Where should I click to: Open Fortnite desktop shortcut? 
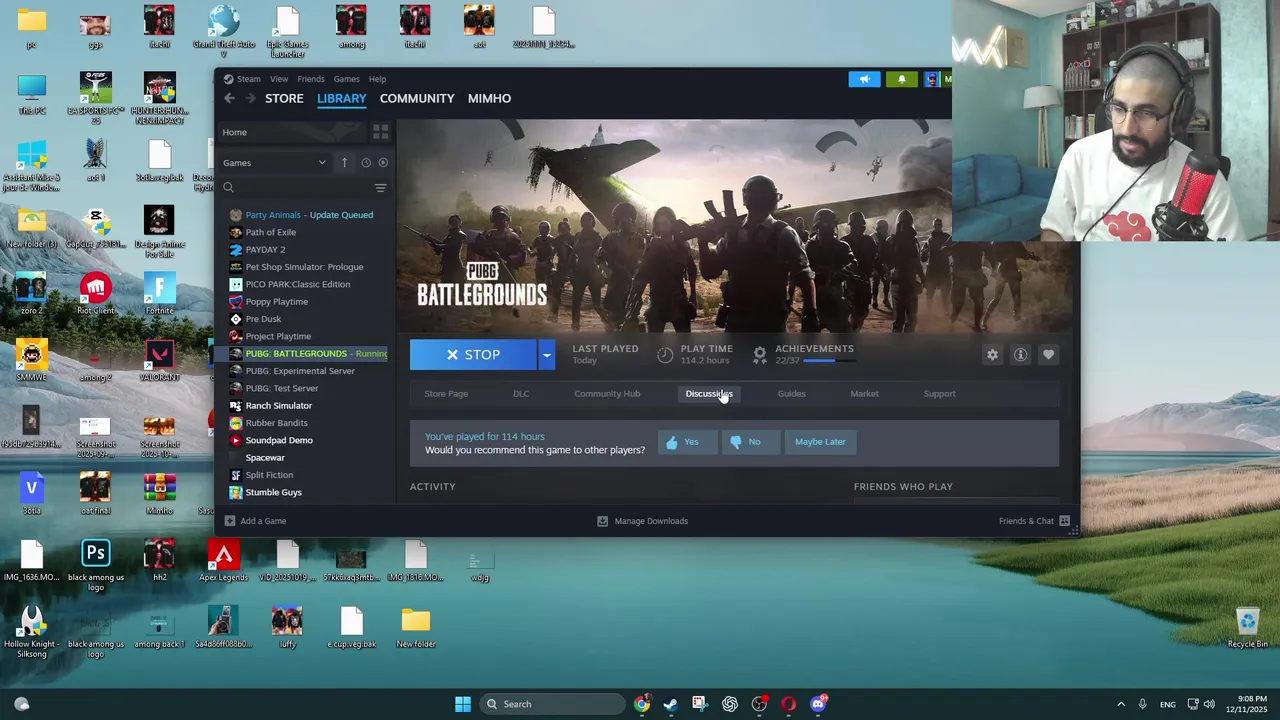(x=159, y=293)
